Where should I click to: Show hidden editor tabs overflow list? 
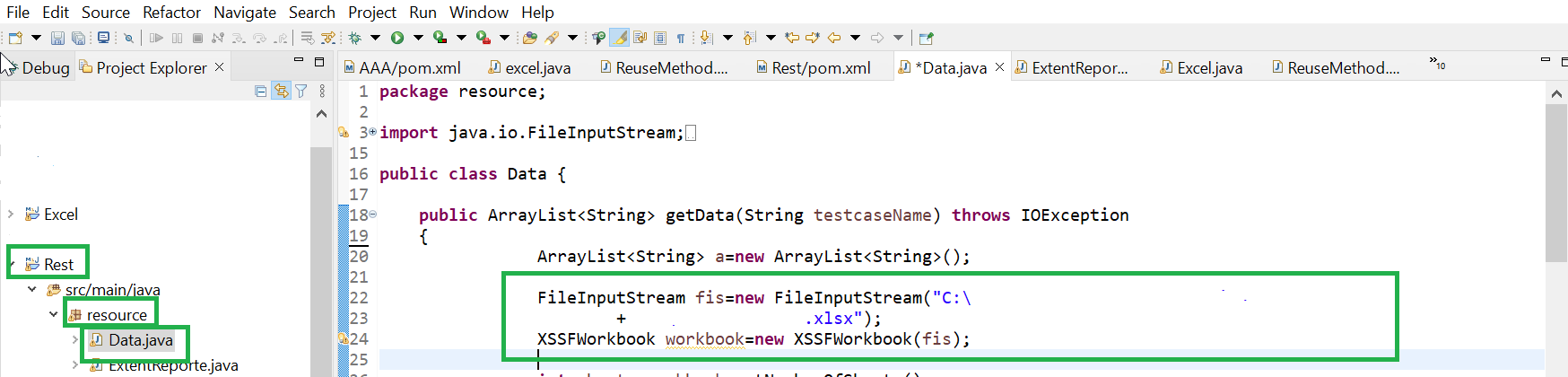pos(1437,64)
